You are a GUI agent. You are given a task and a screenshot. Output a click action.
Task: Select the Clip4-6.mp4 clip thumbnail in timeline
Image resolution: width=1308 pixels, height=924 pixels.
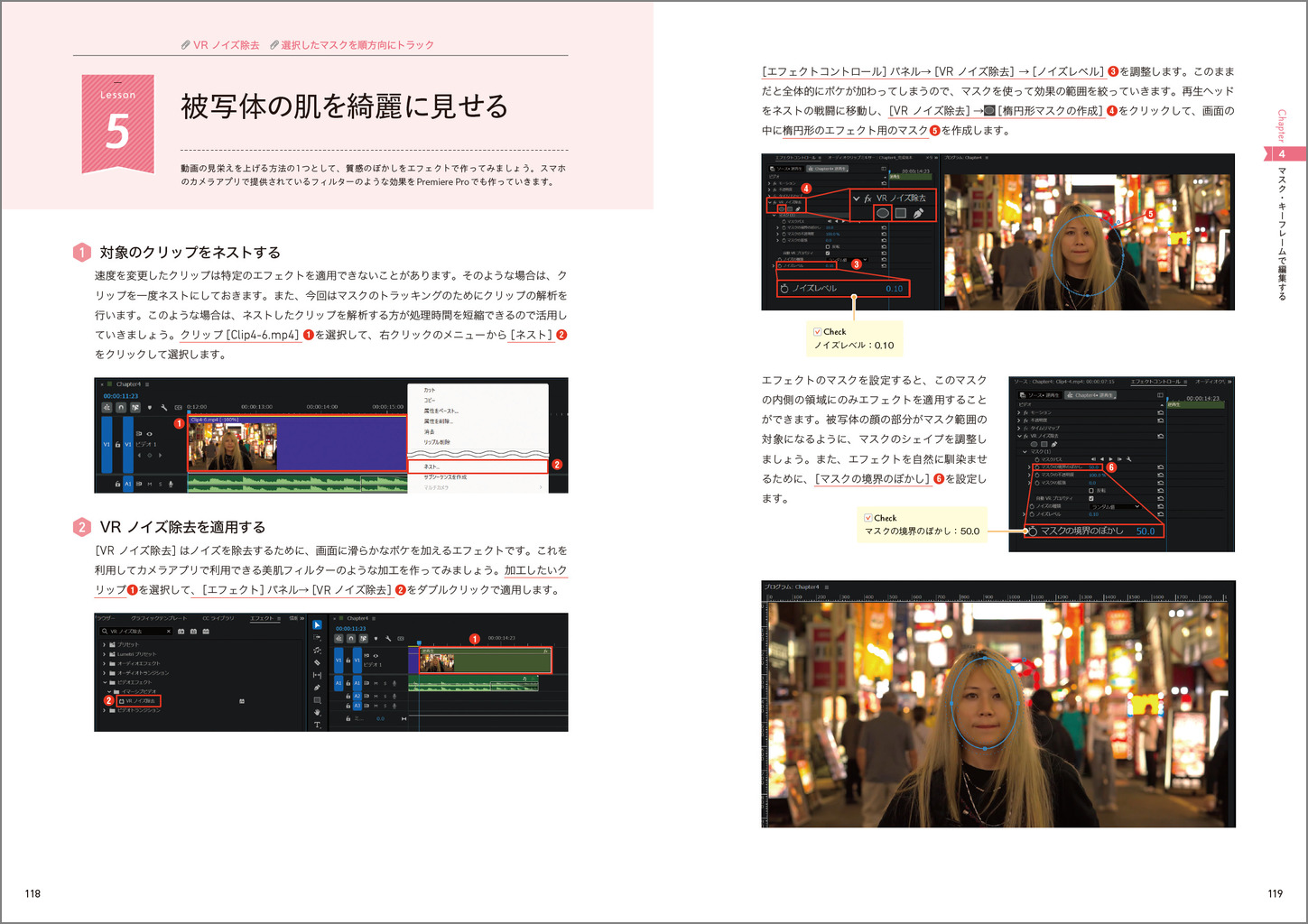pyautogui.click(x=232, y=447)
